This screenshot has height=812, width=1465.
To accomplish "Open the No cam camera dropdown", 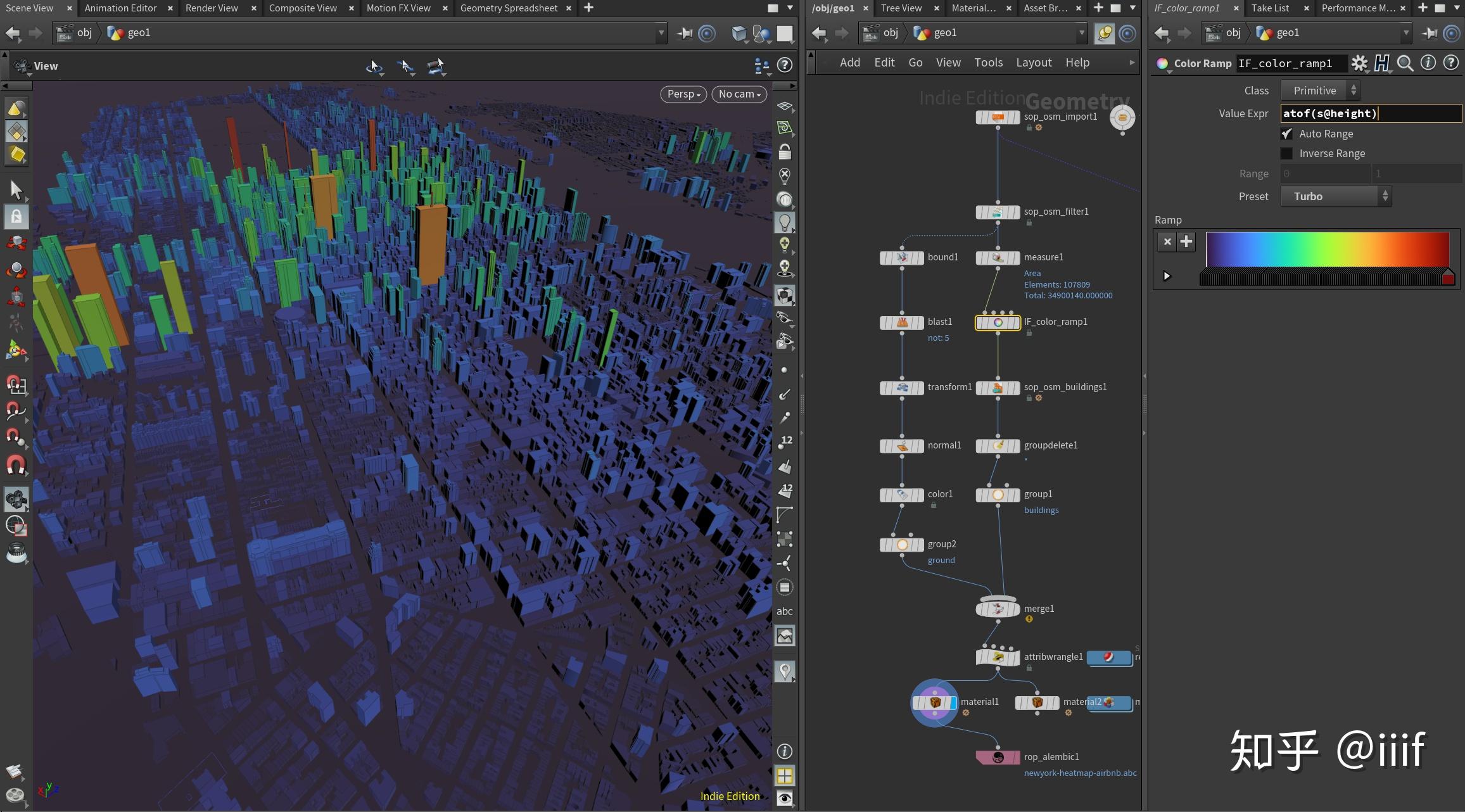I will coord(738,94).
